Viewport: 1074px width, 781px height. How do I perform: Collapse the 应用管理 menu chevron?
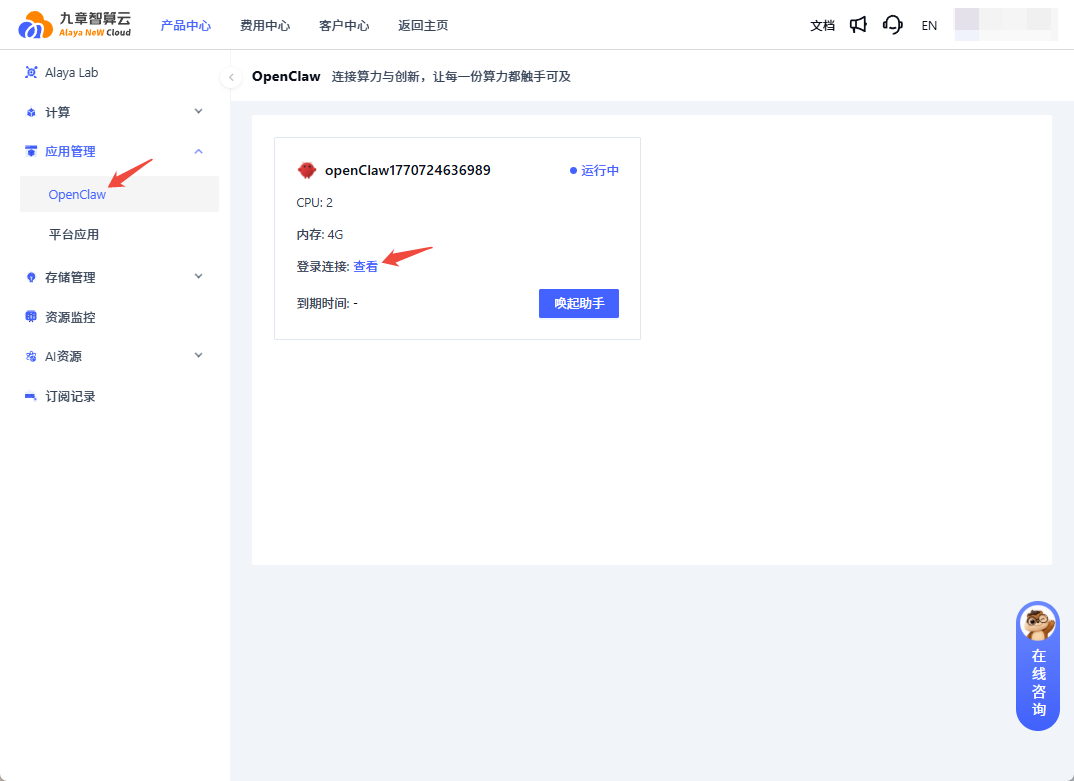tap(199, 151)
